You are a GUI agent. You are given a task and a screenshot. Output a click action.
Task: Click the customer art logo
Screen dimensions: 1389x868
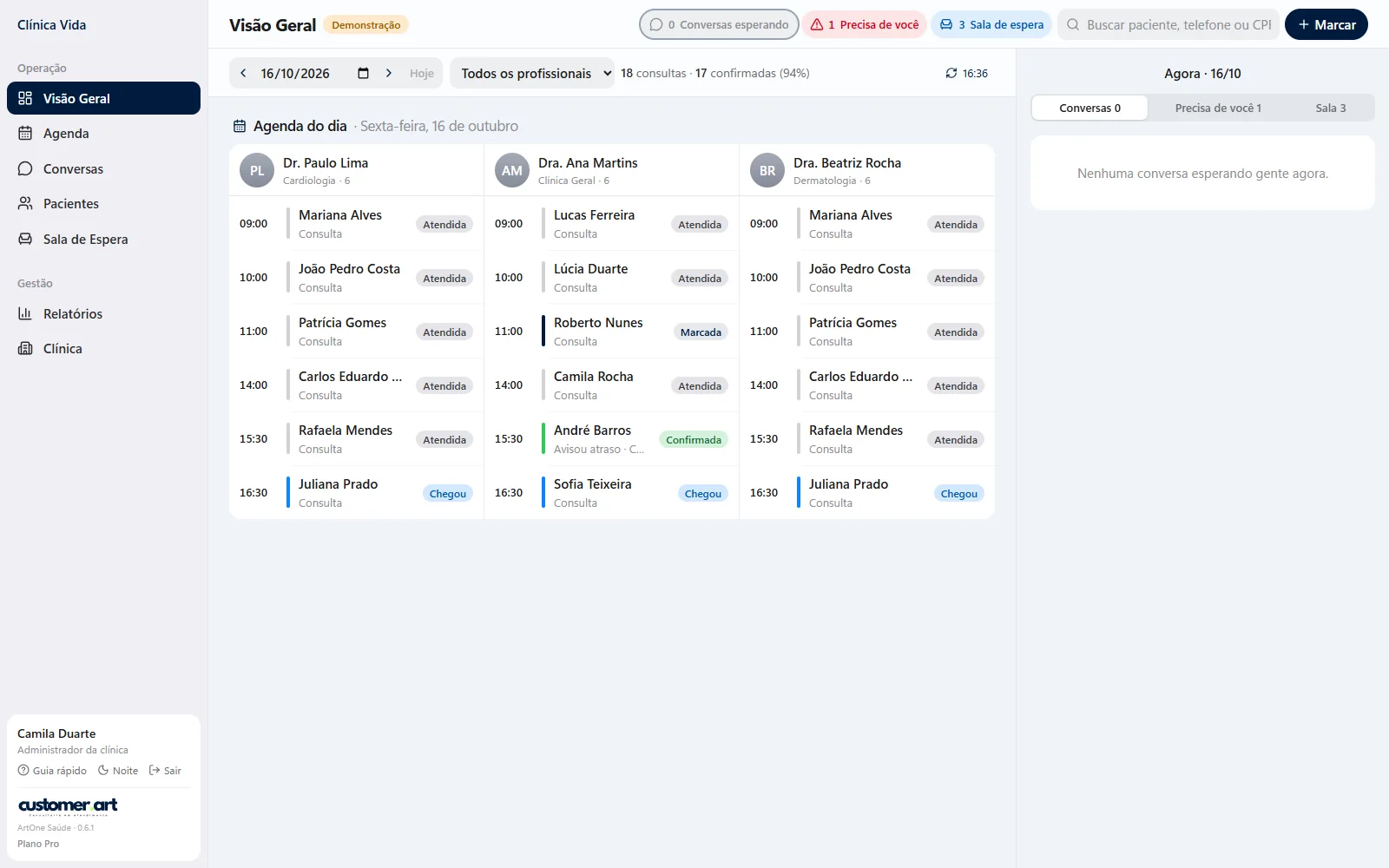[68, 806]
